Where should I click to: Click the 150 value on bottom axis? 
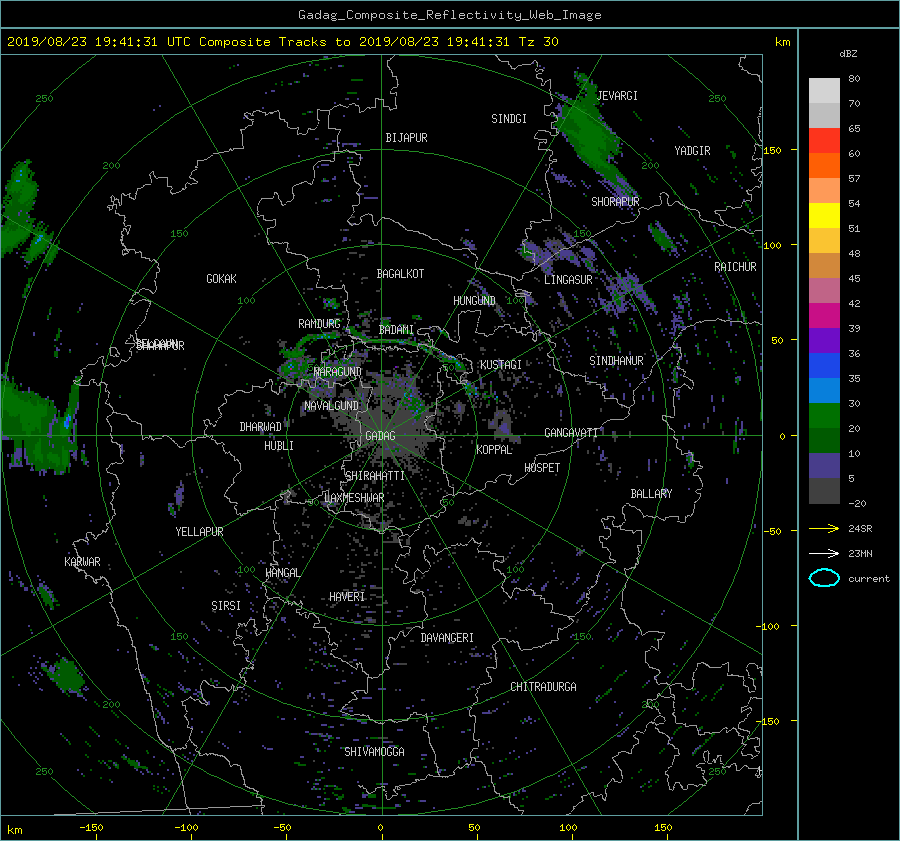(x=663, y=828)
